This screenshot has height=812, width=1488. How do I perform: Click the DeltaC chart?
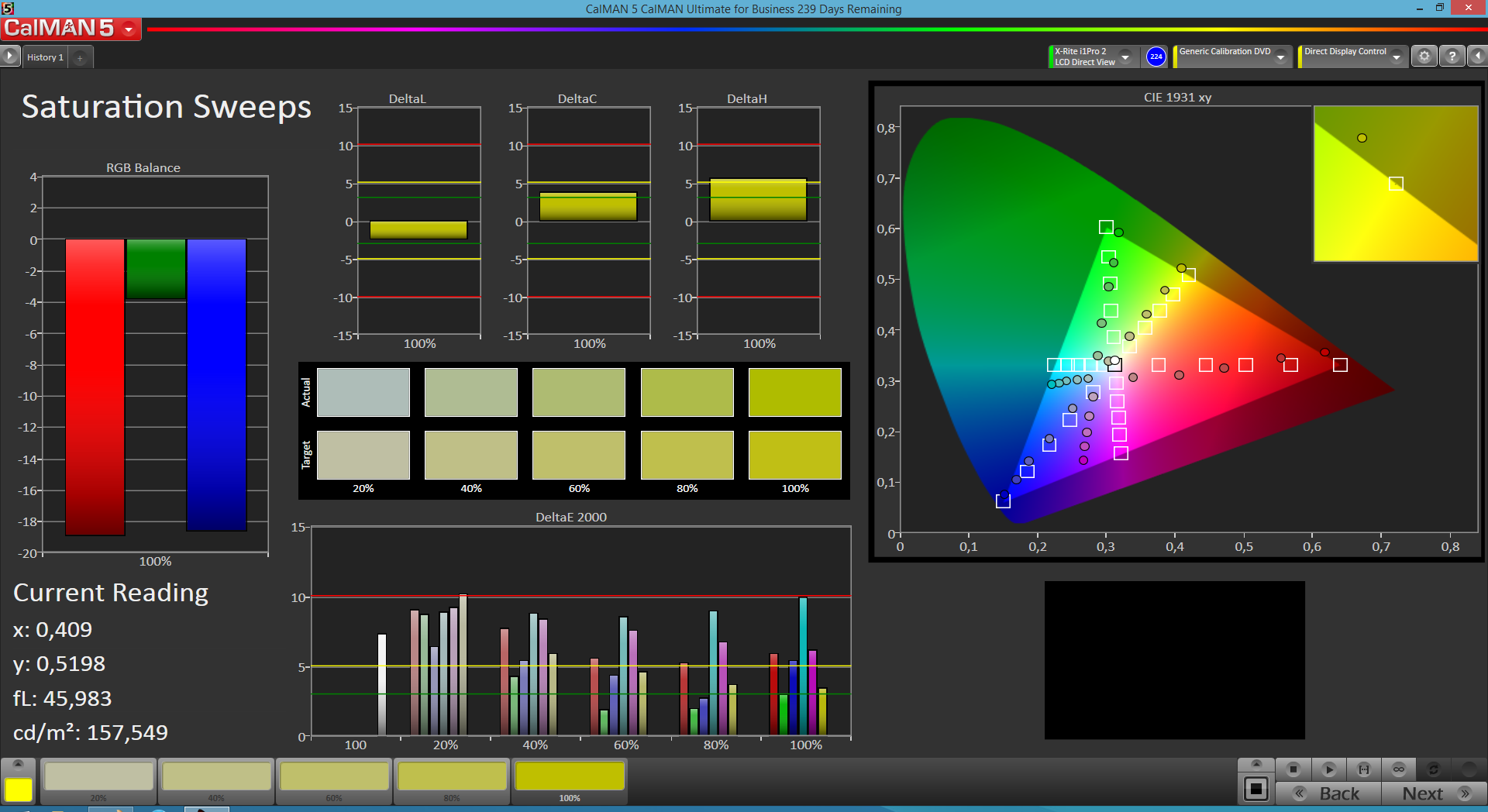pos(588,222)
